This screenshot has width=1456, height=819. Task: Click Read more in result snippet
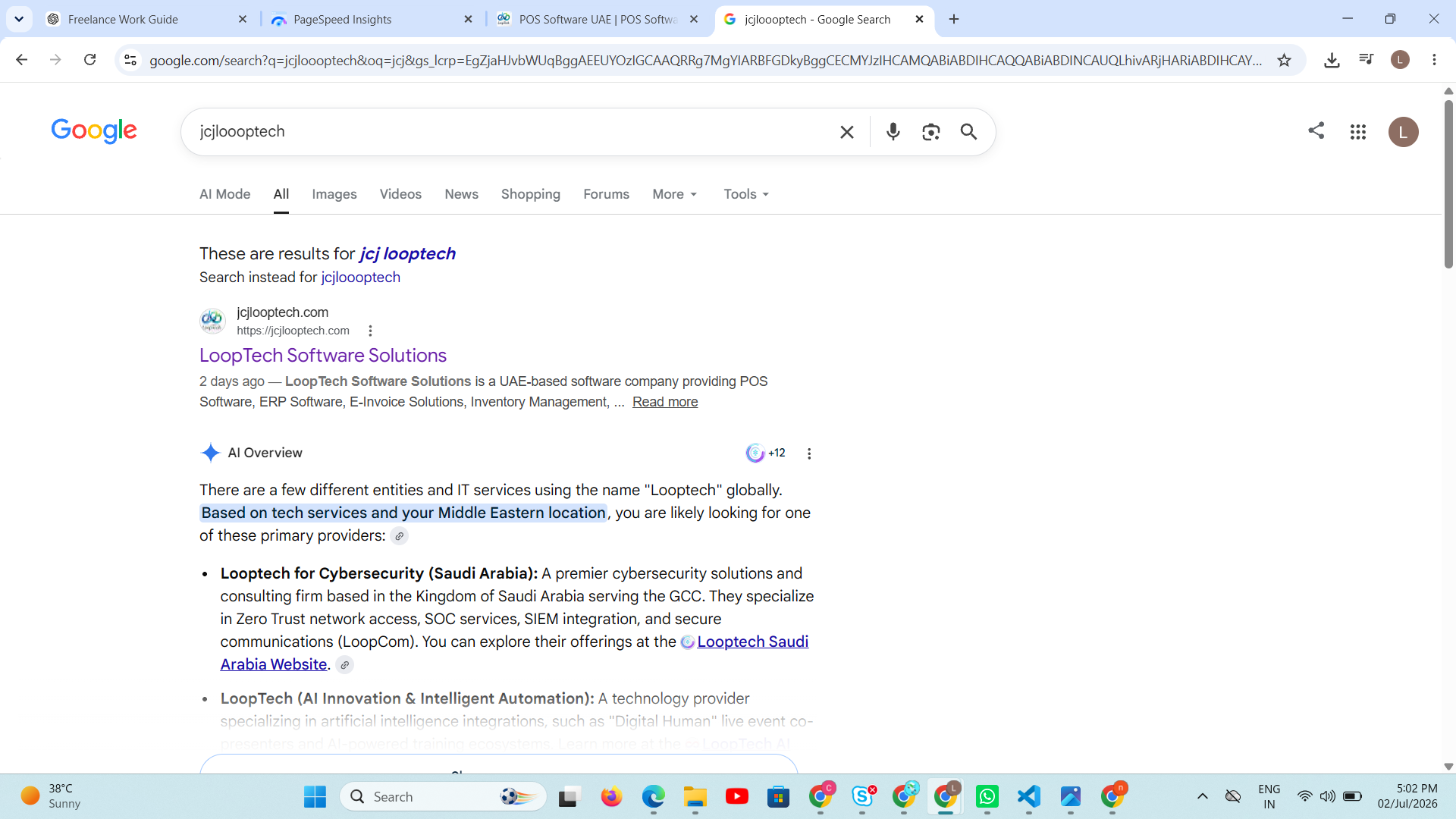[665, 402]
